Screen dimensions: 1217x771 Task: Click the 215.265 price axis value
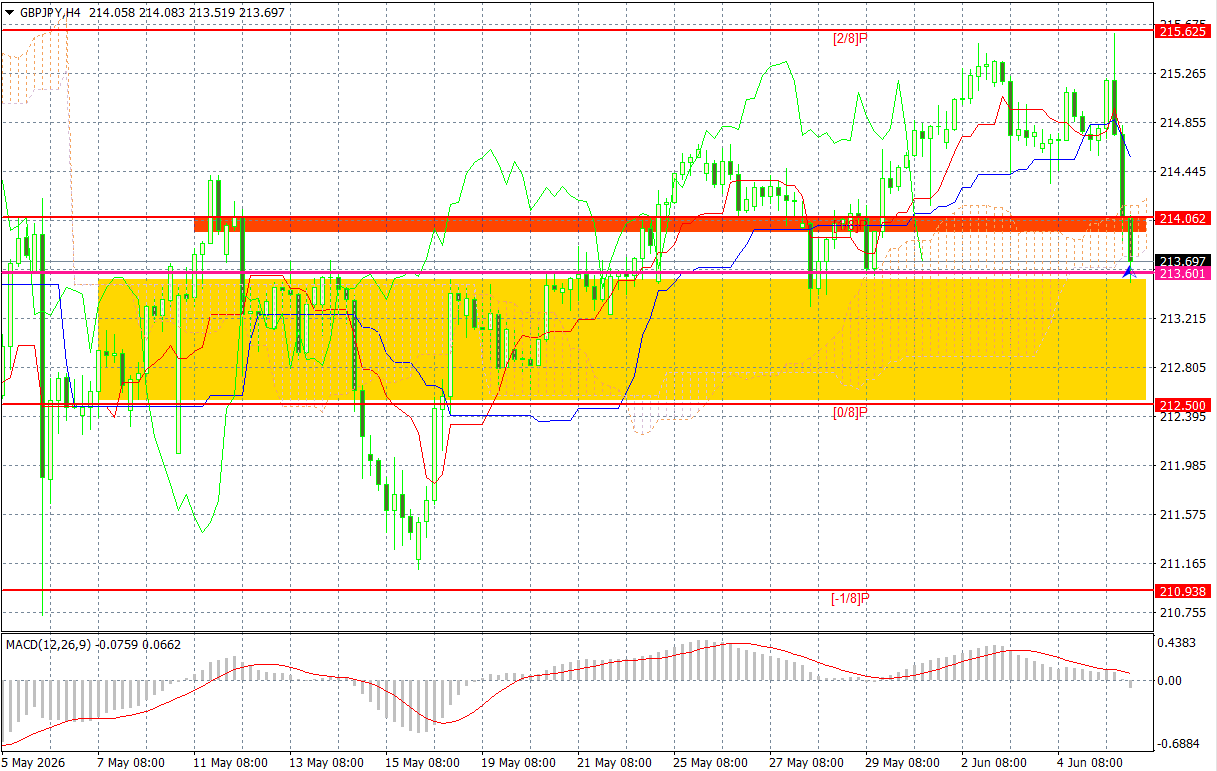tap(1181, 73)
